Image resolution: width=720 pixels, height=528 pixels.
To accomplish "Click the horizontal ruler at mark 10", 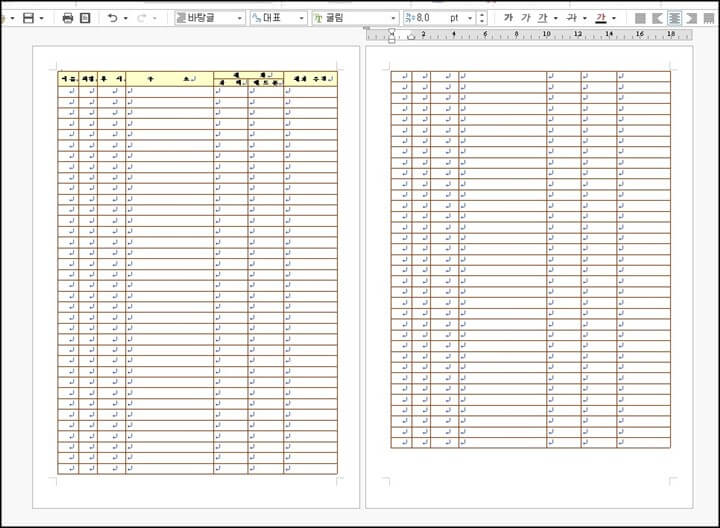I will click(x=546, y=34).
